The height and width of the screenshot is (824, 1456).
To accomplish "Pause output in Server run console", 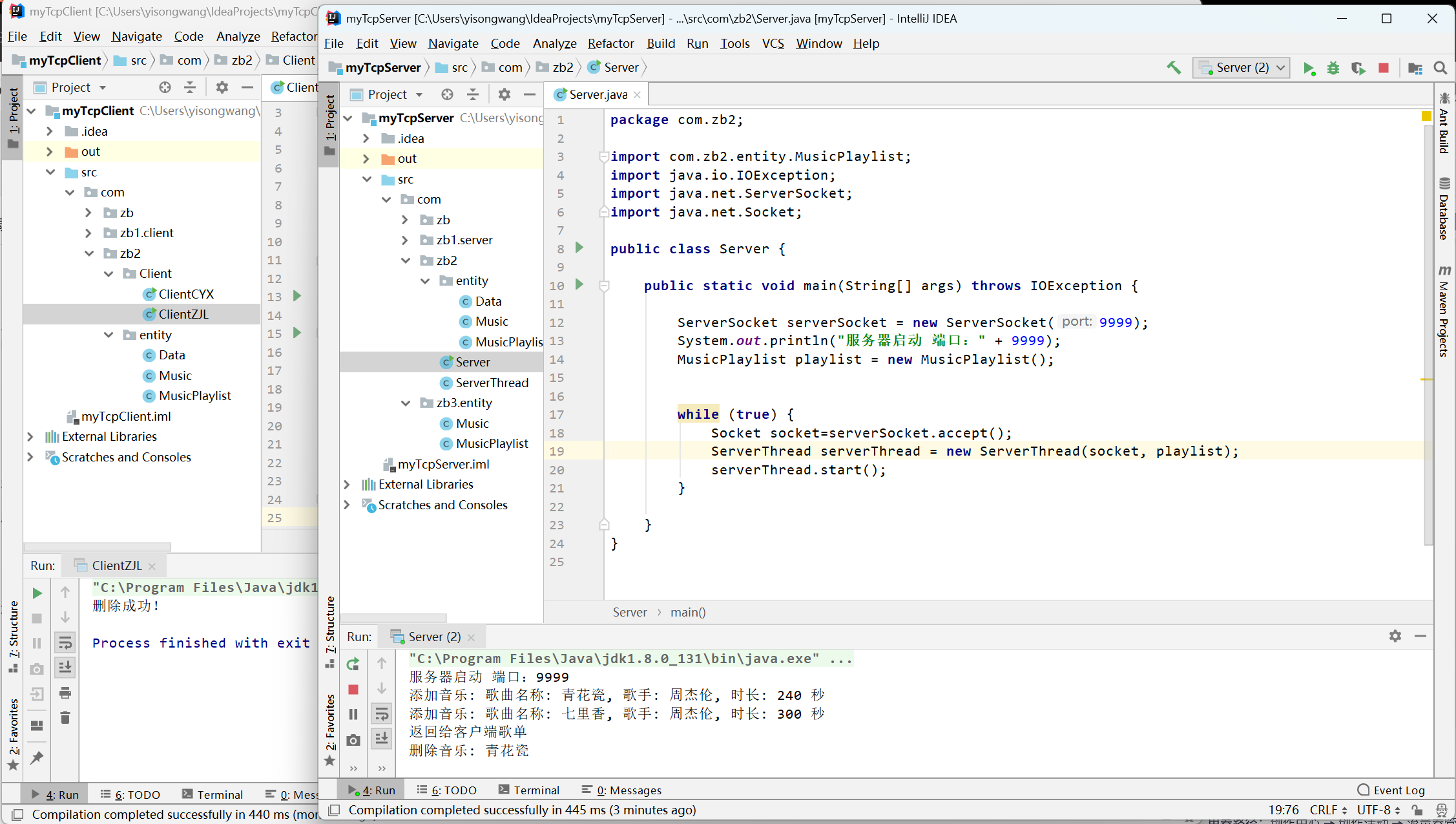I will [353, 714].
